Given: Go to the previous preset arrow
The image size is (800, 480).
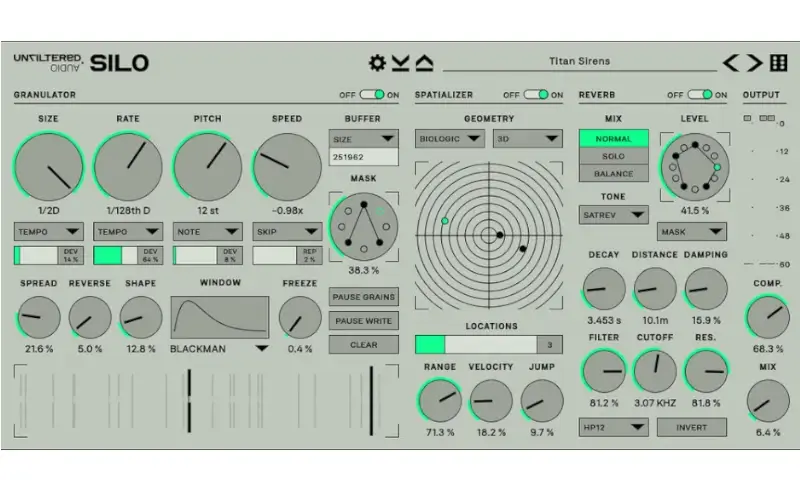Looking at the screenshot, I should pos(733,63).
